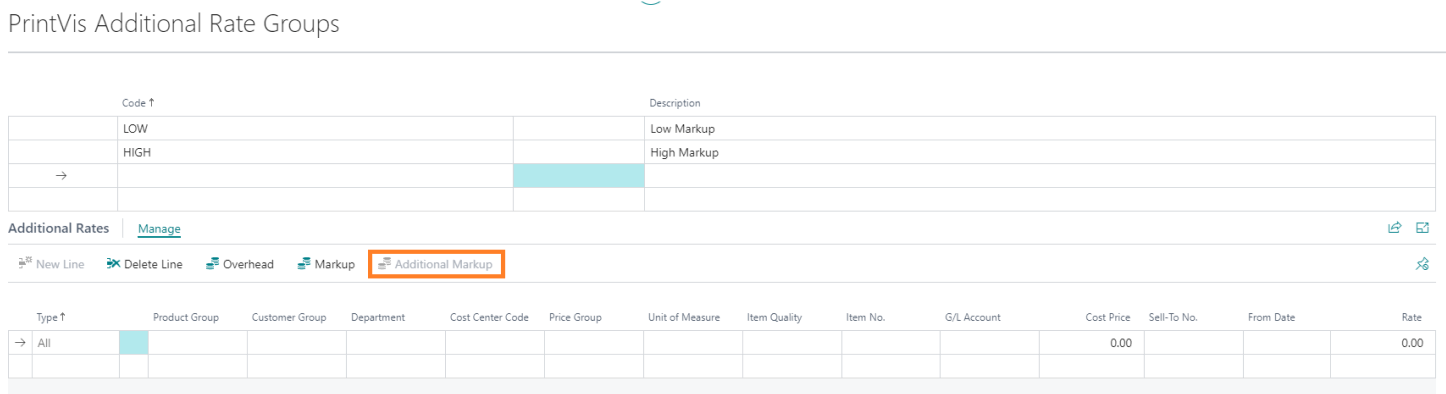Click the empty Description field in the new row
The height and width of the screenshot is (394, 1446).
click(1040, 176)
